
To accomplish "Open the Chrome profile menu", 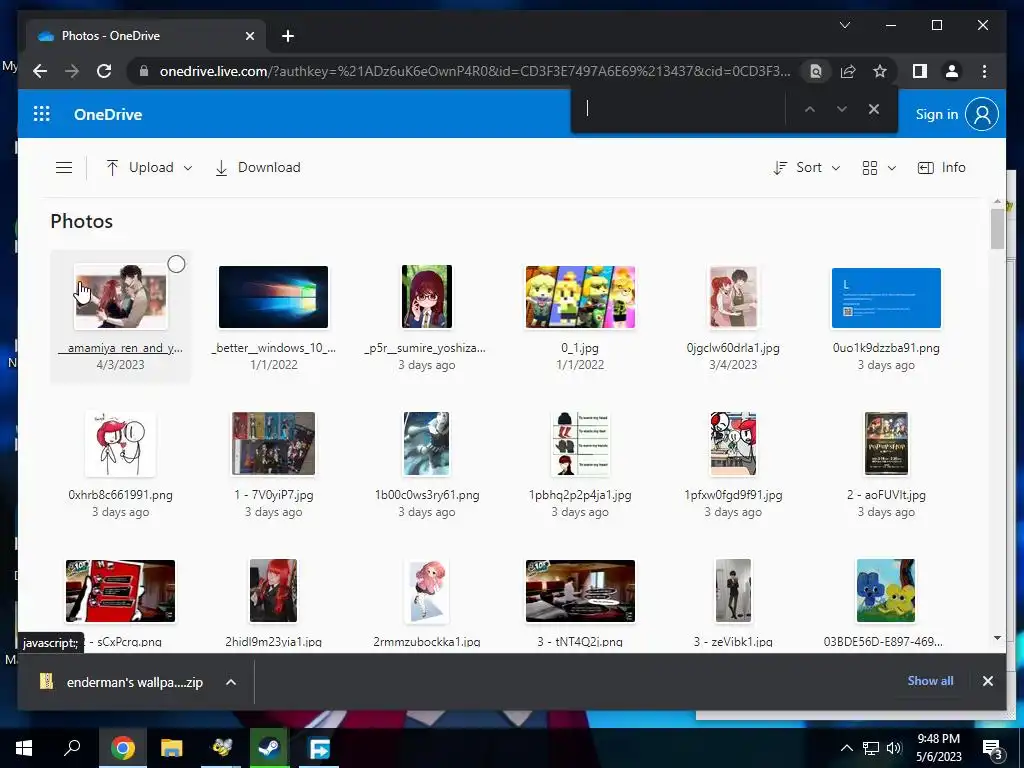I will [952, 71].
